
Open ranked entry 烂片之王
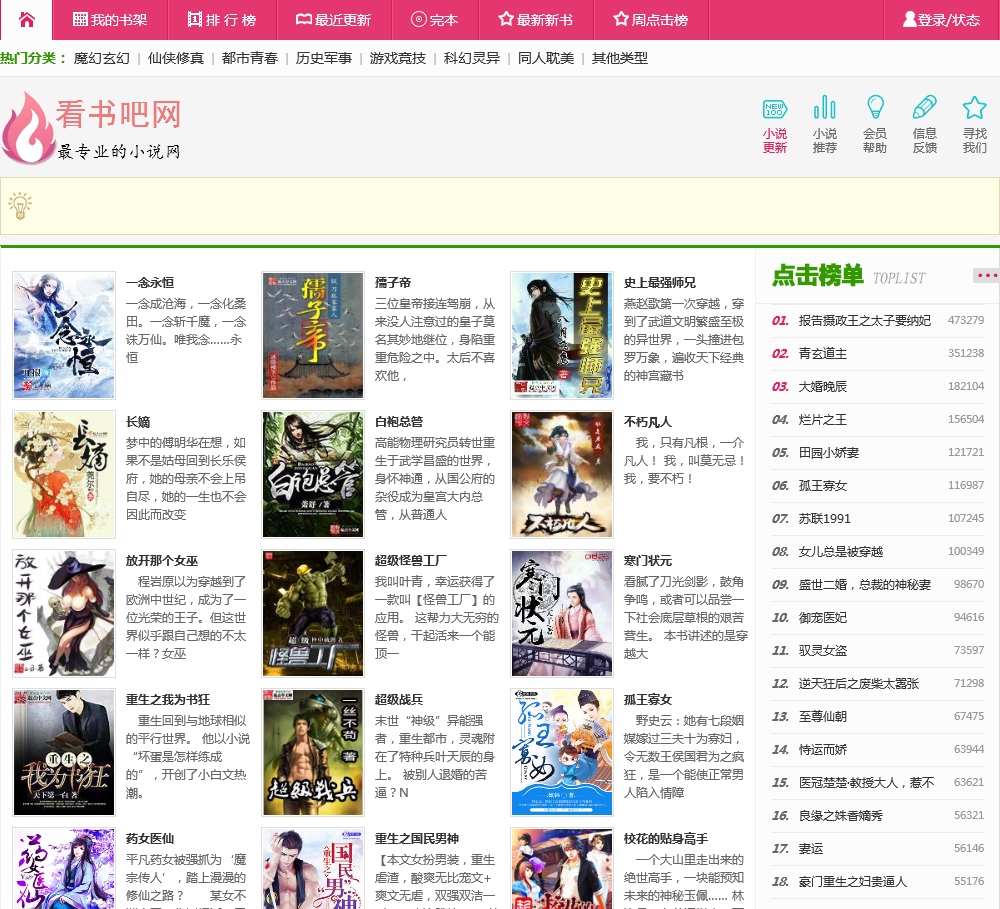[x=823, y=420]
